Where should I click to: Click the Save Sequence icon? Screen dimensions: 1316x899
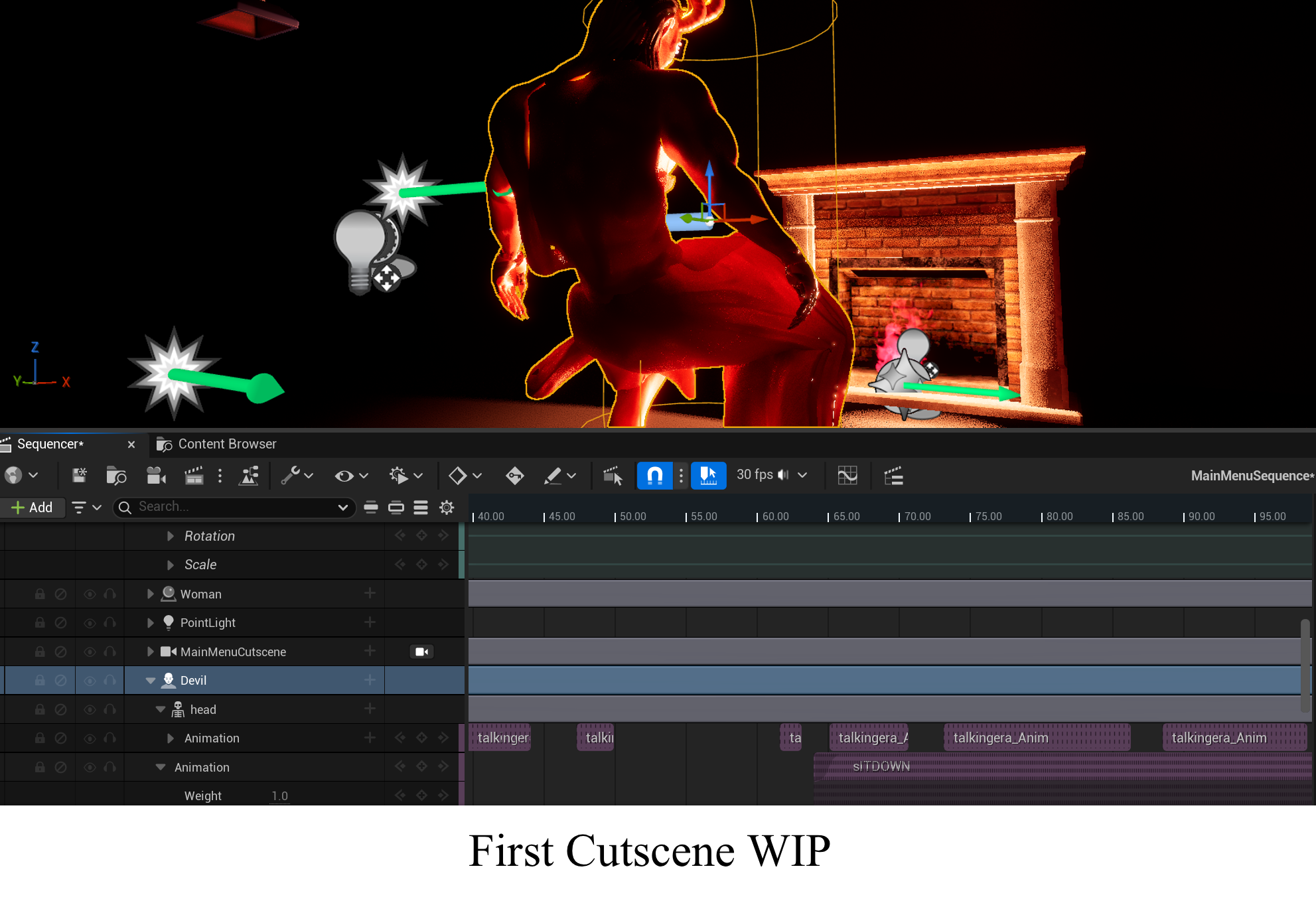[x=80, y=475]
